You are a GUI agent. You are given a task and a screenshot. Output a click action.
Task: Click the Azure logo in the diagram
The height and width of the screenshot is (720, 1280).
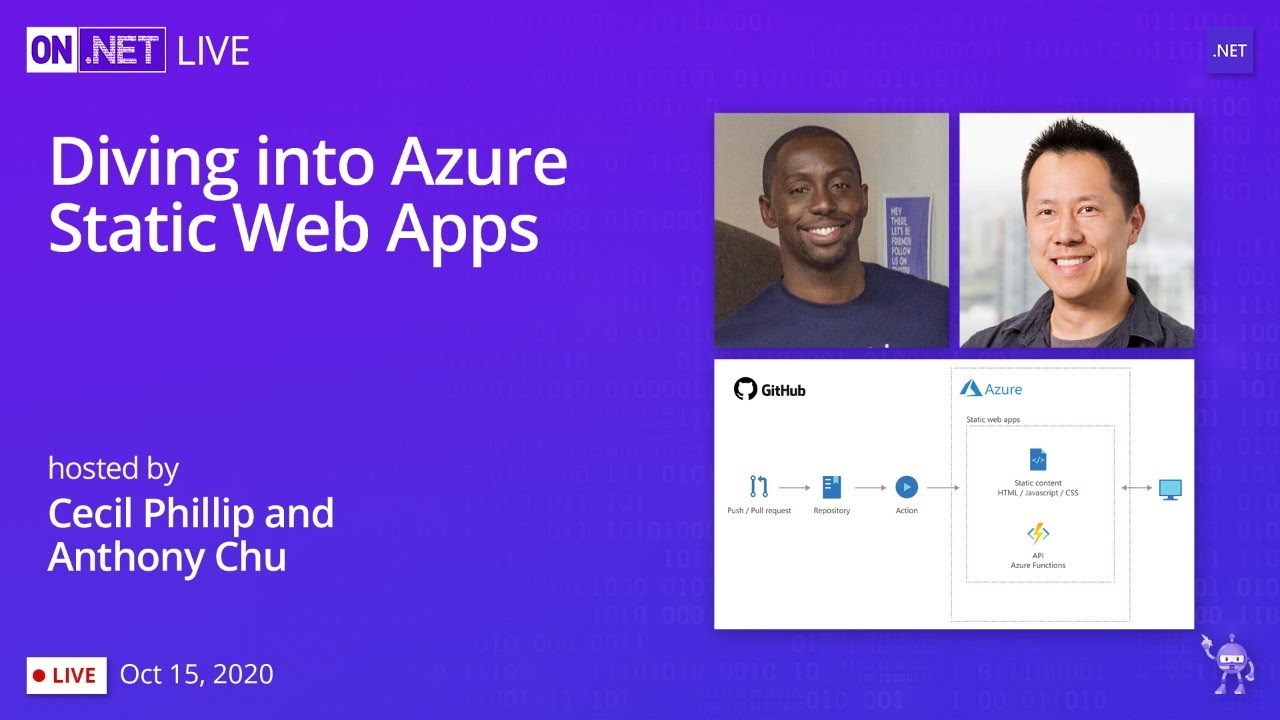pyautogui.click(x=991, y=389)
